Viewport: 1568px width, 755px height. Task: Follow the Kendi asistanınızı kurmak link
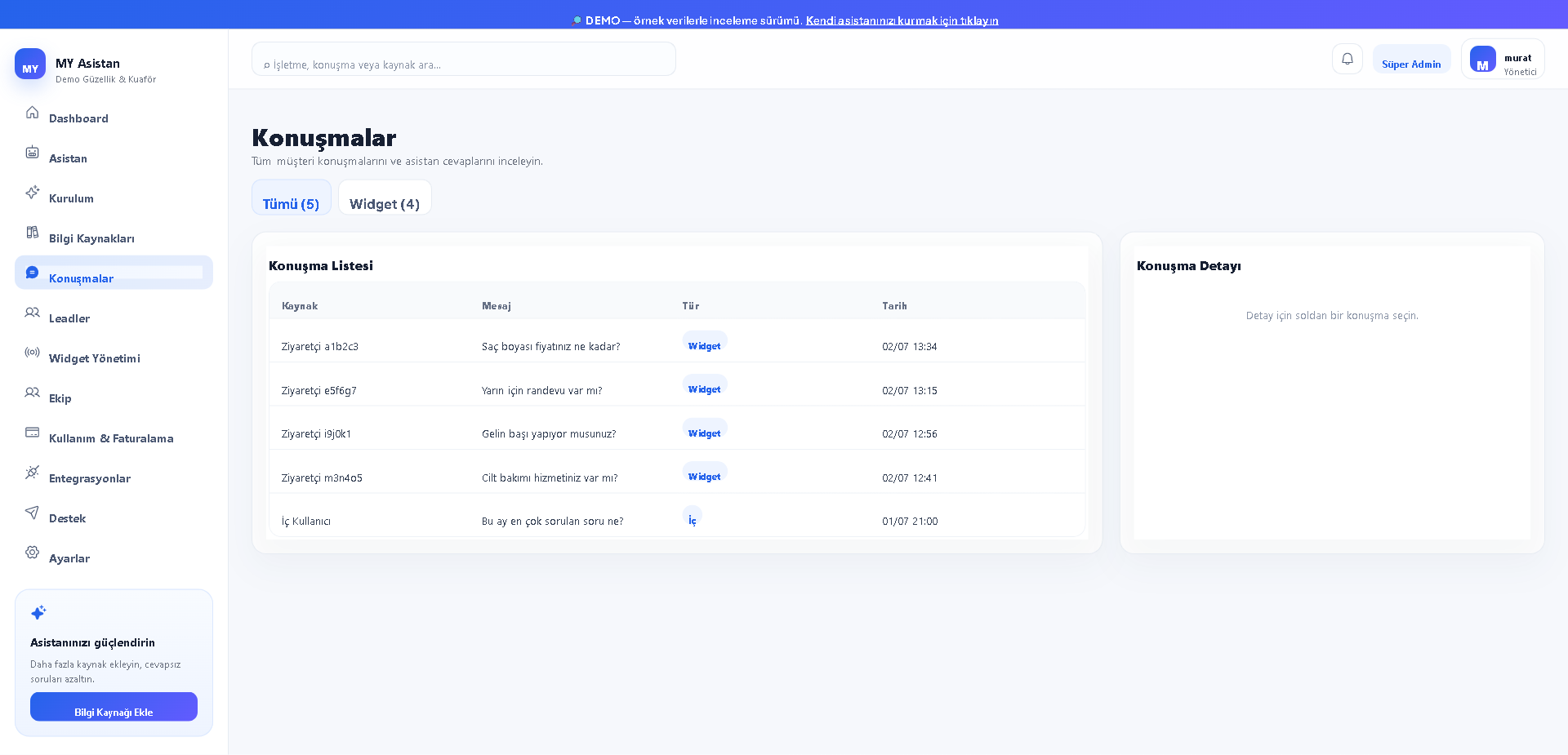[x=902, y=20]
